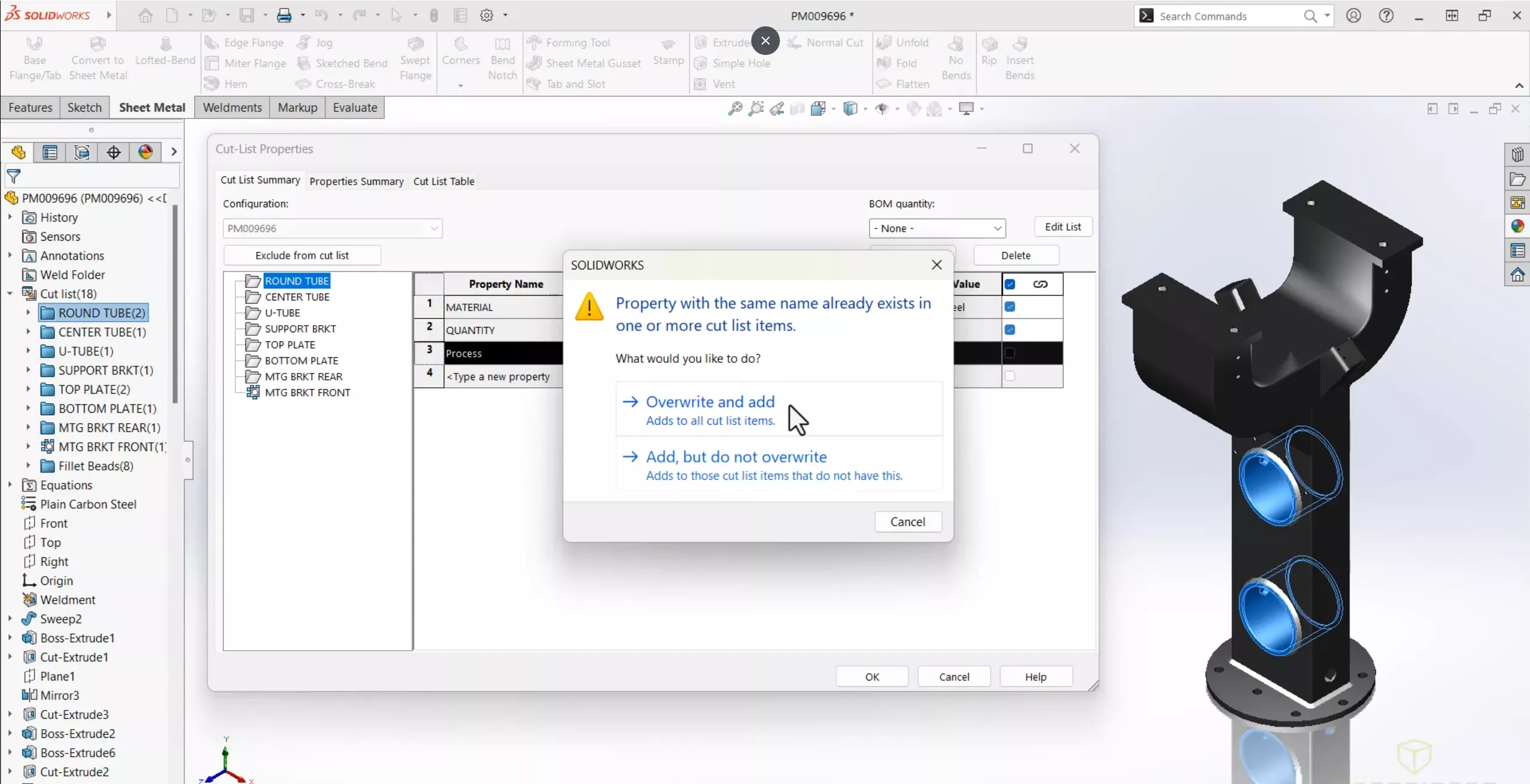
Task: Expand the Sweep2 feature
Action: click(10, 618)
